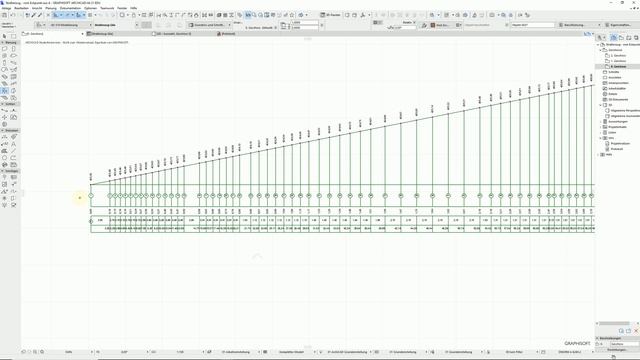The height and width of the screenshot is (360, 640).
Task: Click the Project Map icon in navigator header
Action: 613,38
